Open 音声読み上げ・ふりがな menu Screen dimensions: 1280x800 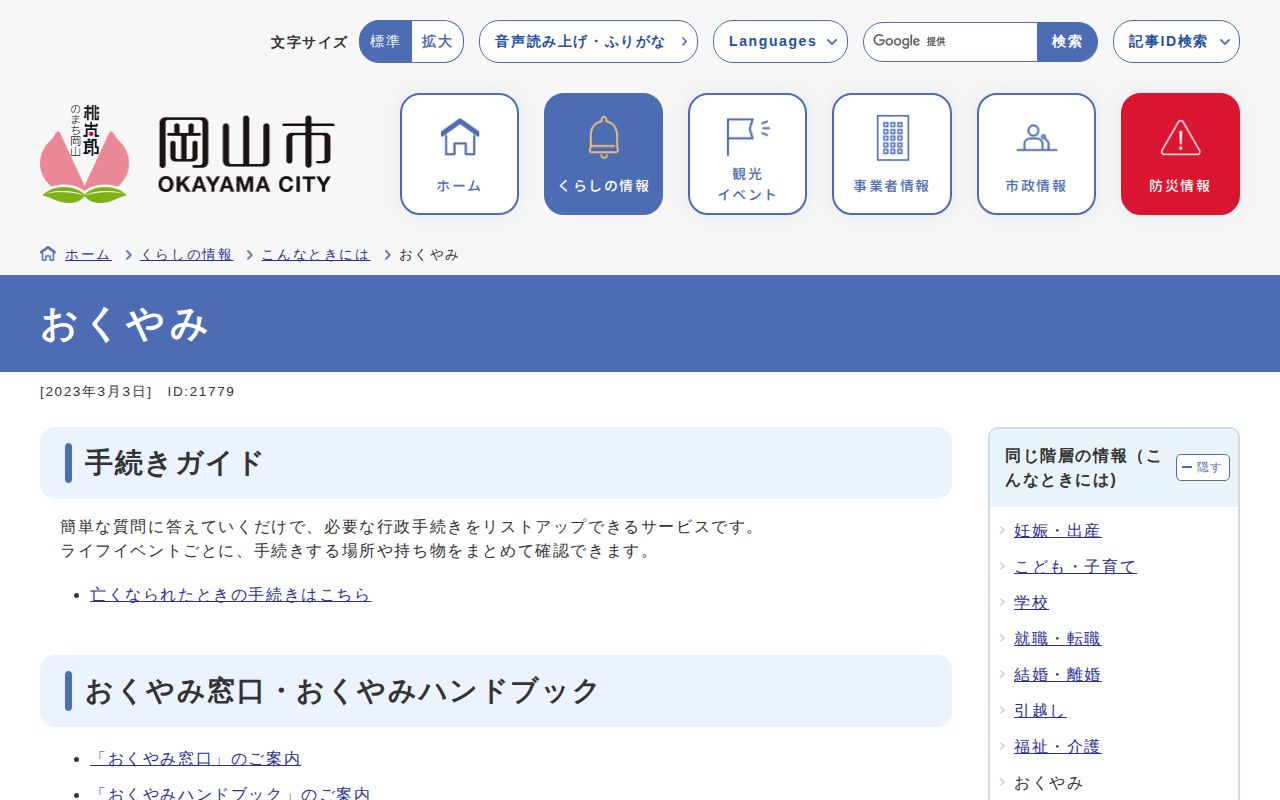coord(588,42)
